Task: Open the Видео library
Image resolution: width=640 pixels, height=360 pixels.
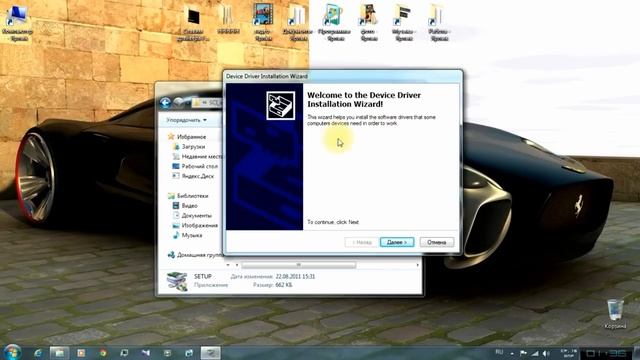Action: click(189, 206)
